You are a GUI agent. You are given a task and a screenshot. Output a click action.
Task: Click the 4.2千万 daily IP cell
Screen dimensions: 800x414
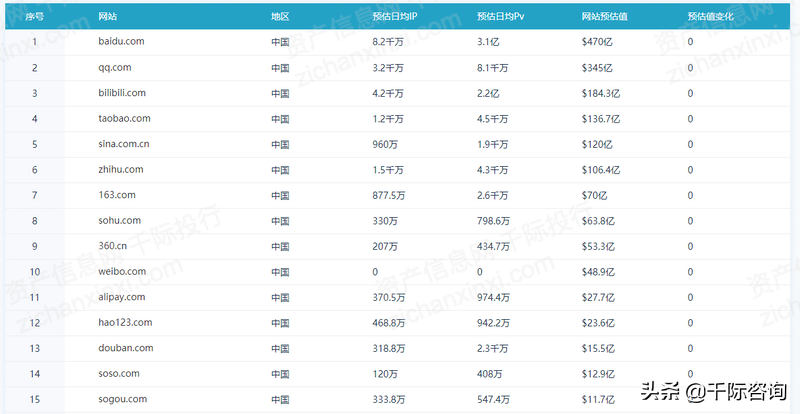(x=388, y=93)
